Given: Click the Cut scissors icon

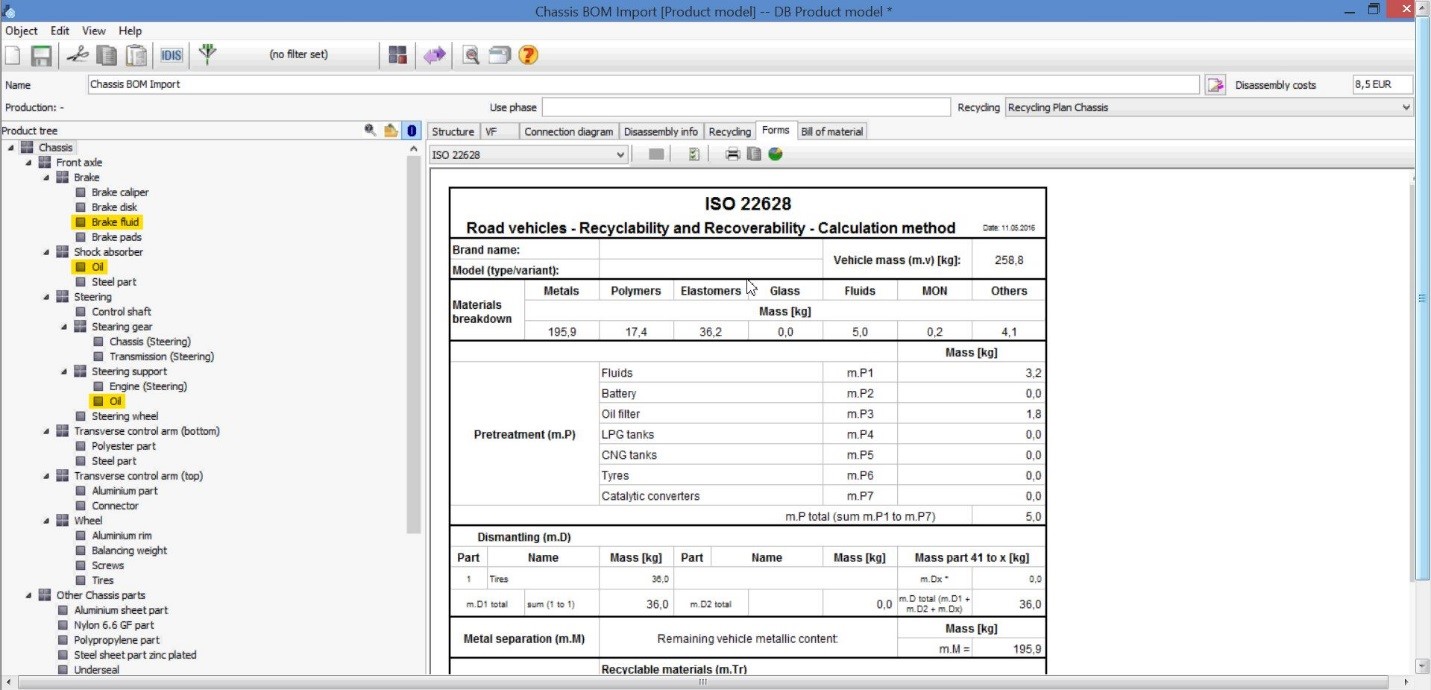Looking at the screenshot, I should [78, 56].
